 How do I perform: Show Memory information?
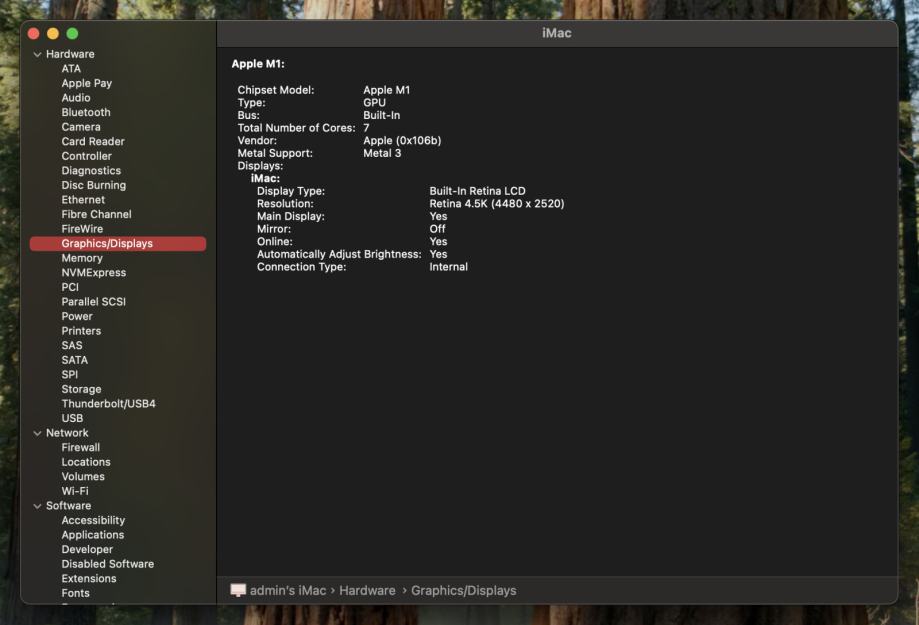[81, 258]
